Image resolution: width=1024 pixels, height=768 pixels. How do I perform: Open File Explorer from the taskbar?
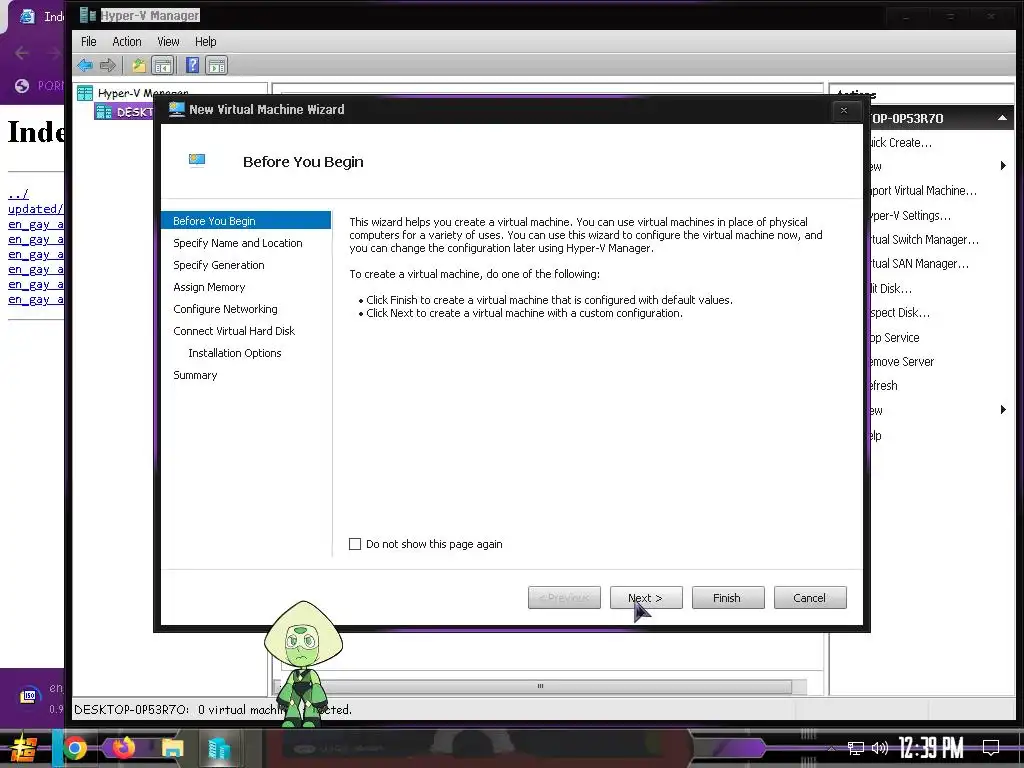click(x=172, y=748)
